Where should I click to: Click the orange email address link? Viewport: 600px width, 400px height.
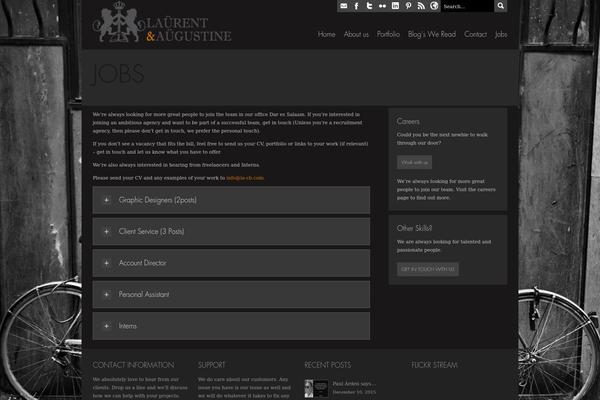245,178
